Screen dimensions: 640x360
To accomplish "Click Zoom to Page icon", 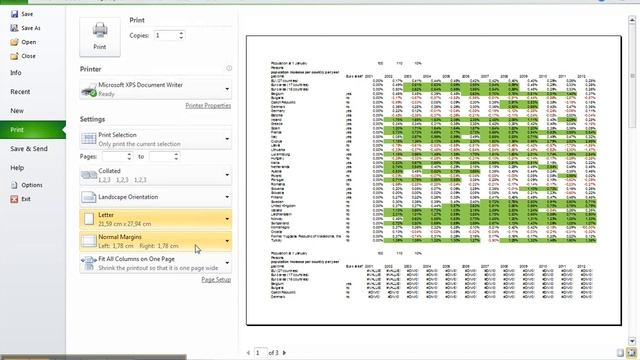I will pos(631,353).
